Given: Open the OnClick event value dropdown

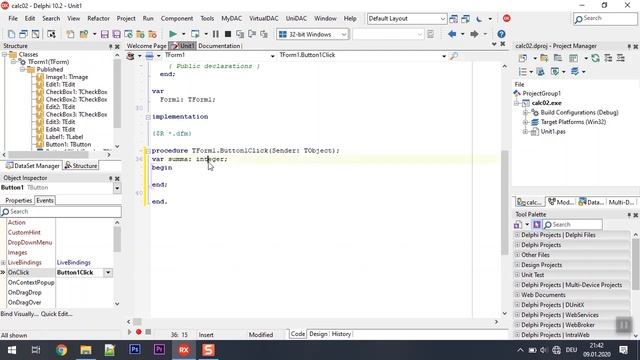Looking at the screenshot, I should click(108, 272).
